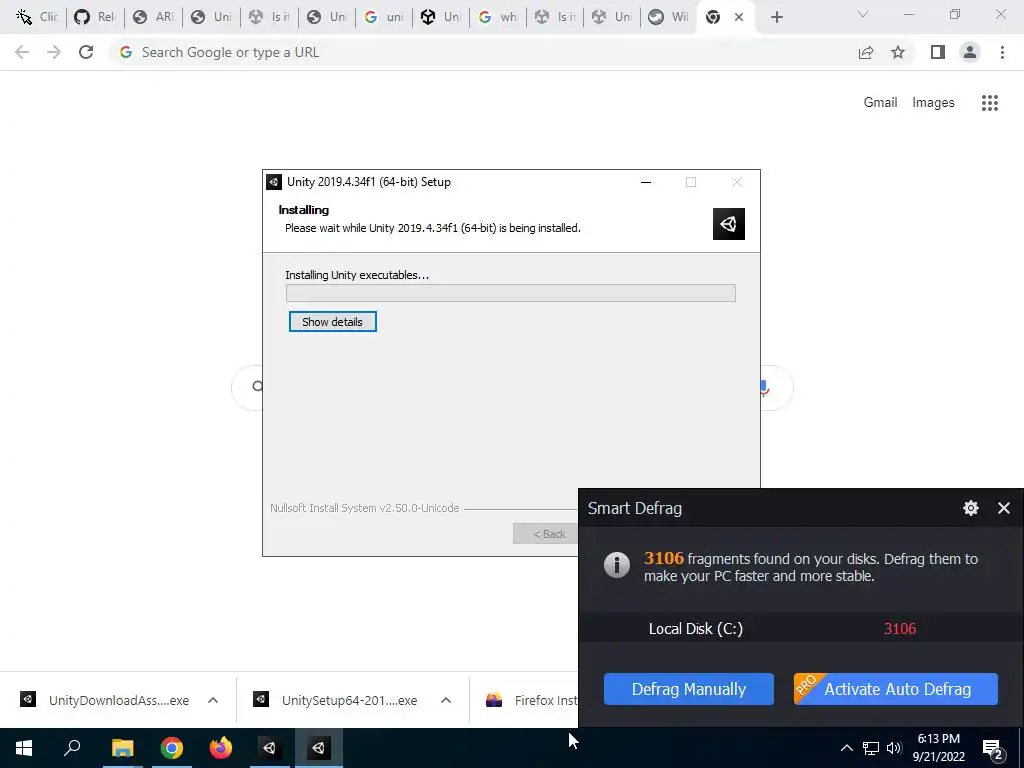
Task: Open Chrome three-dot menu
Action: click(x=1002, y=52)
